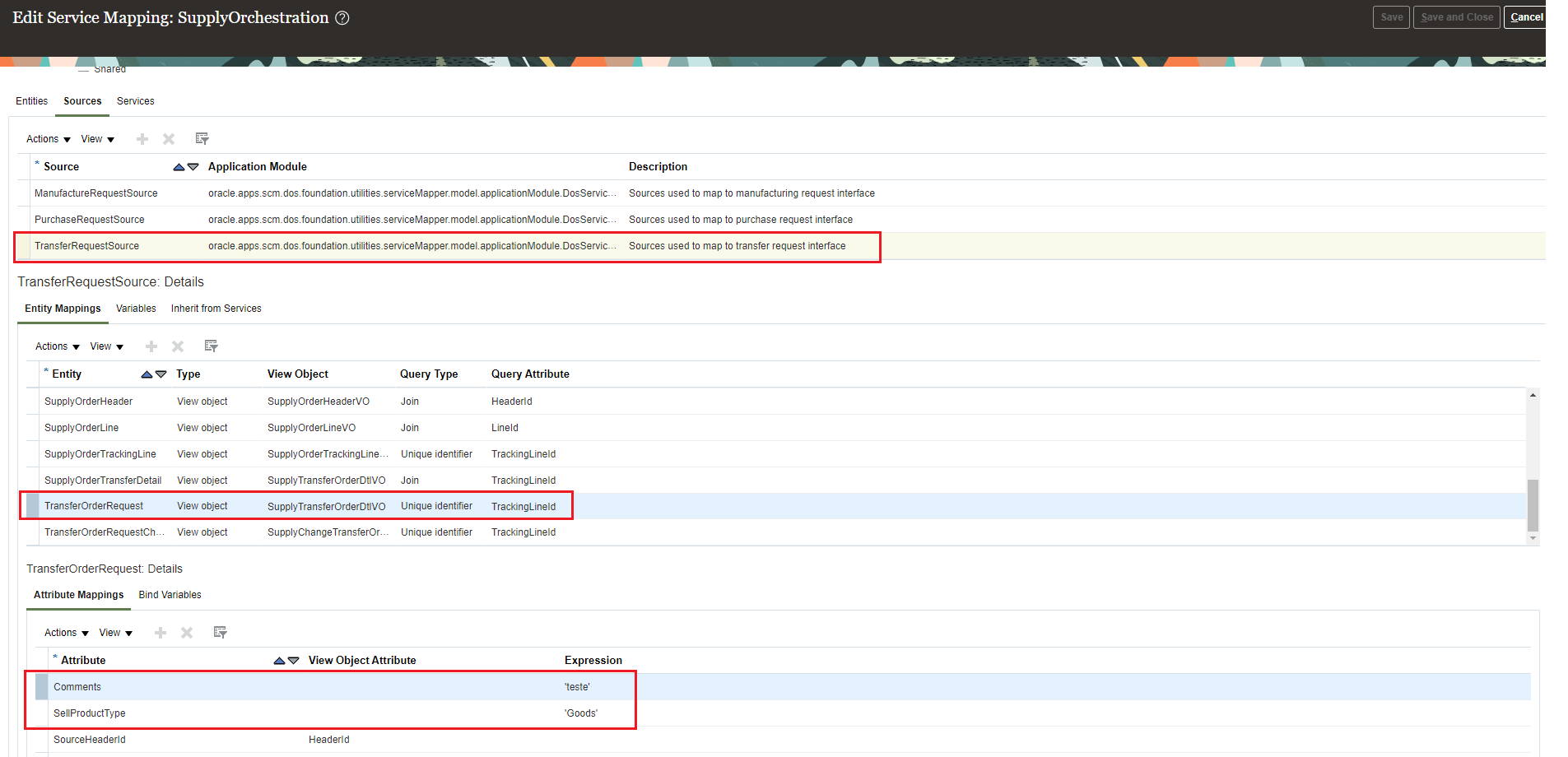
Task: Click HeaderId view object attribute cell
Action: click(329, 740)
